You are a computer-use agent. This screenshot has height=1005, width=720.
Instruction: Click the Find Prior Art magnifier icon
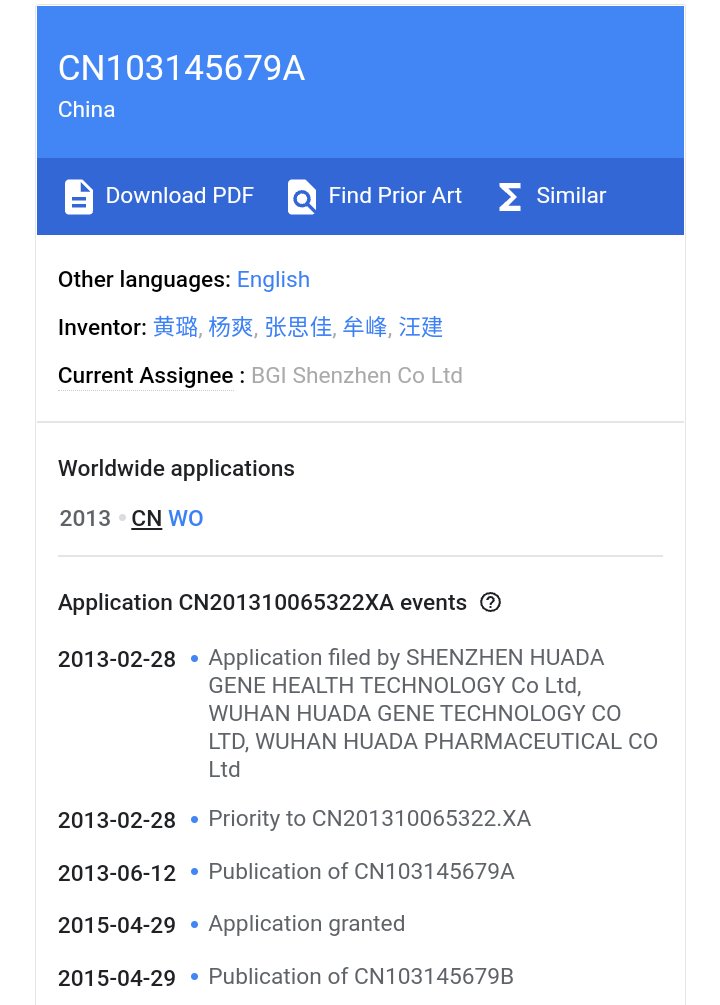[x=301, y=196]
